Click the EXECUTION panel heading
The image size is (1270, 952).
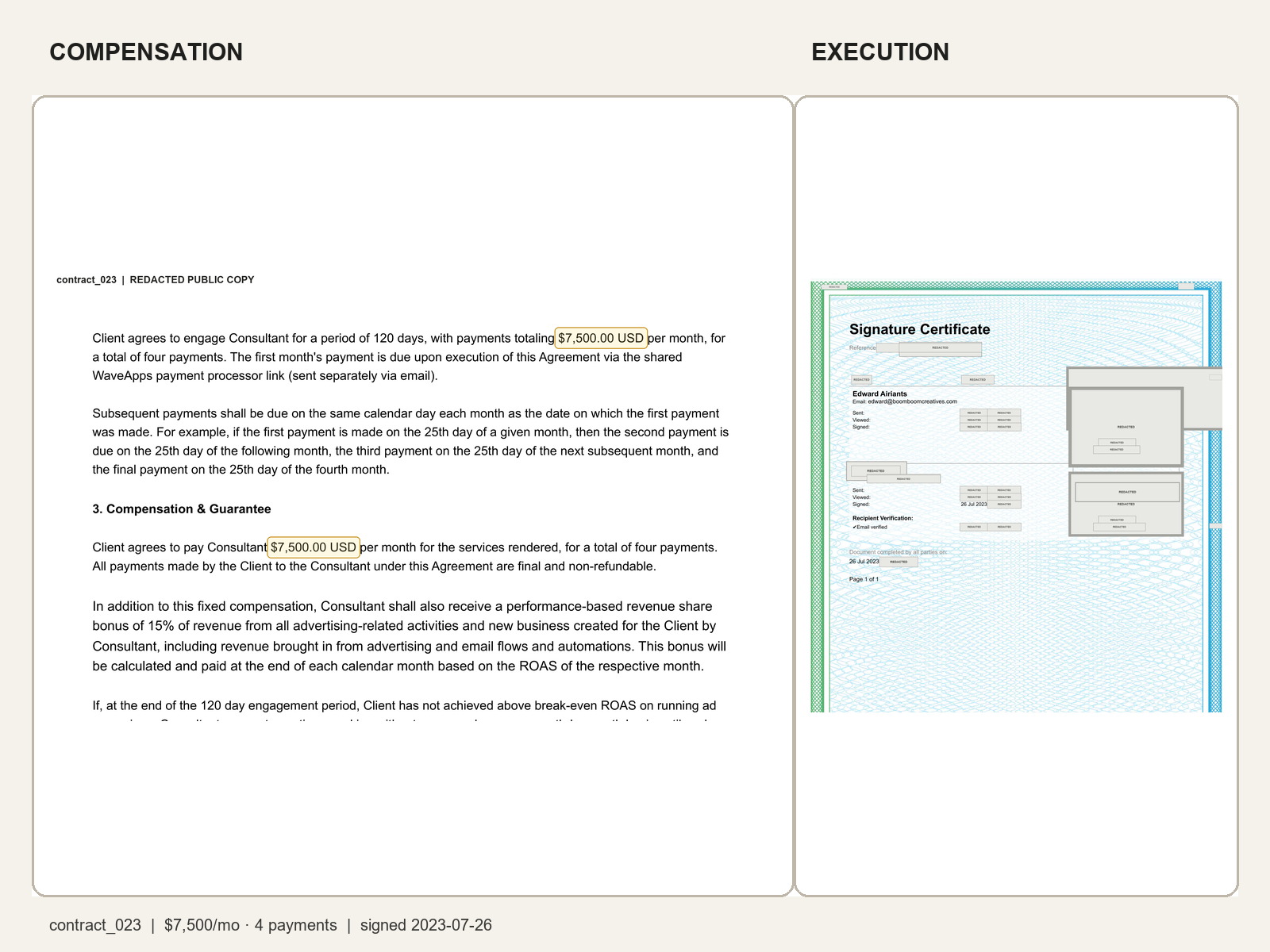880,52
